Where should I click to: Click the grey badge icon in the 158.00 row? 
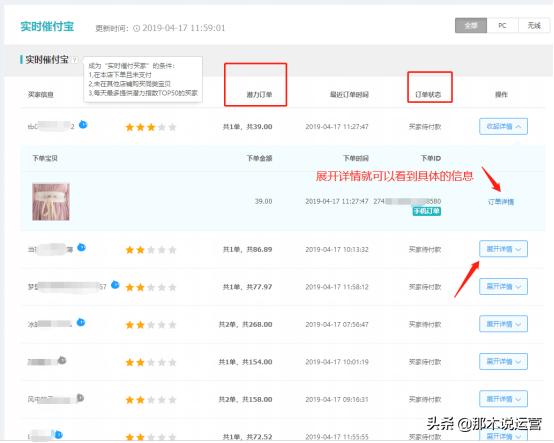tap(80, 398)
